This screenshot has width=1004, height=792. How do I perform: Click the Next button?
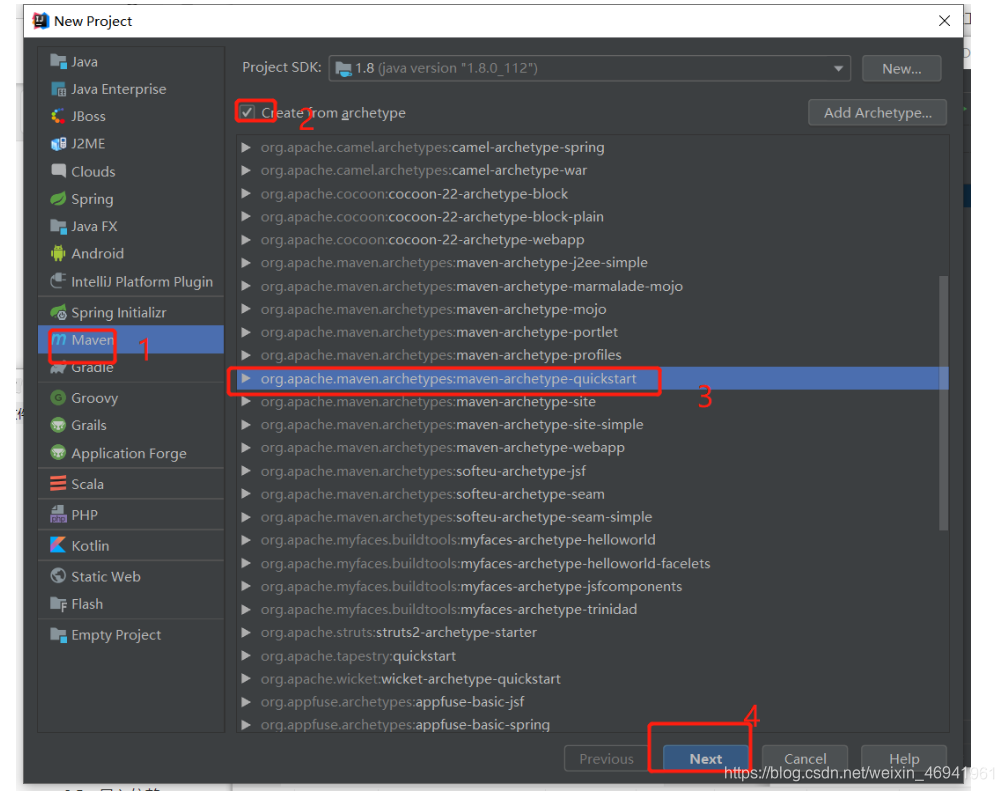(706, 759)
